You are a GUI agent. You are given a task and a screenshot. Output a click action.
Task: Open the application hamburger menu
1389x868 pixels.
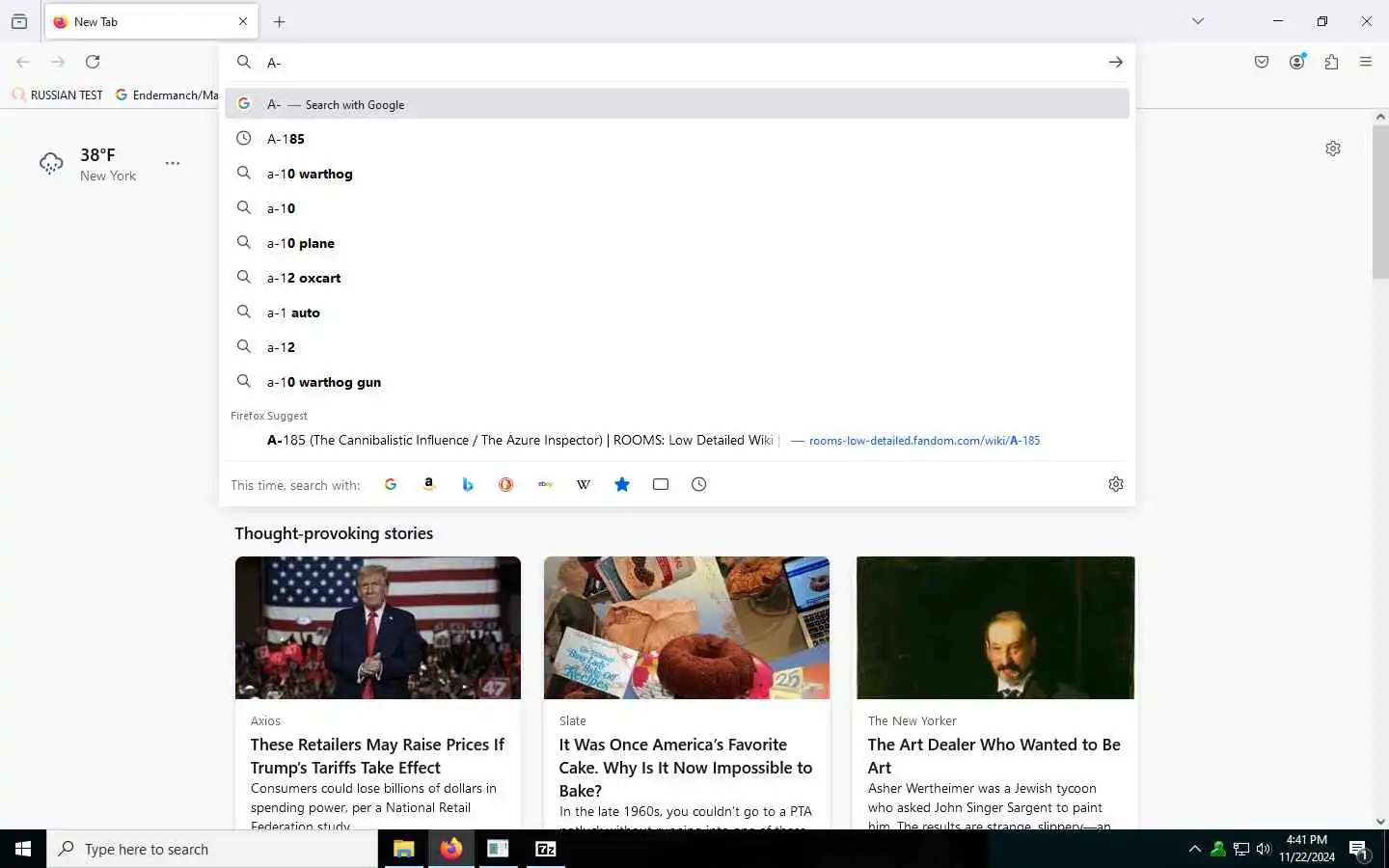coord(1366,62)
